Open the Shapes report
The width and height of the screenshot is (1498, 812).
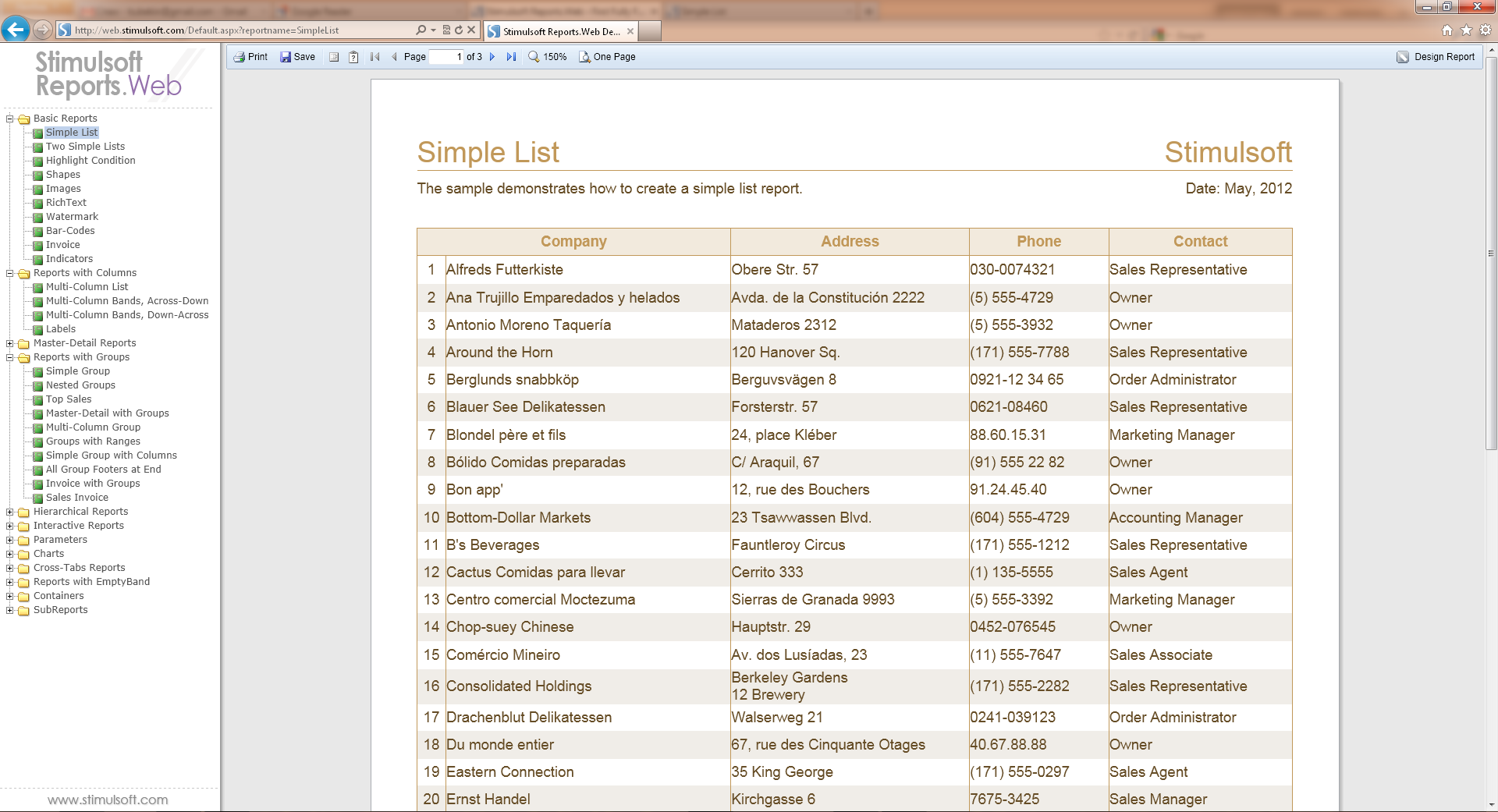pos(63,175)
